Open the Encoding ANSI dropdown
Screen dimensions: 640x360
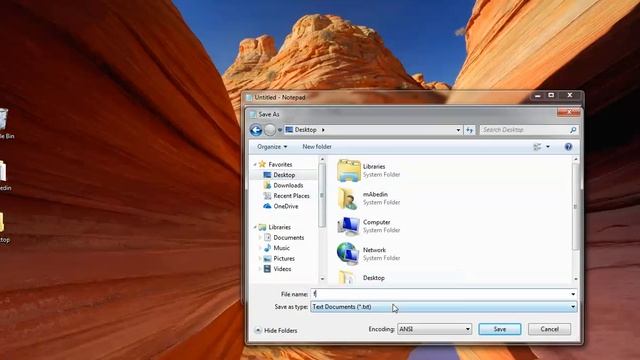(434, 329)
